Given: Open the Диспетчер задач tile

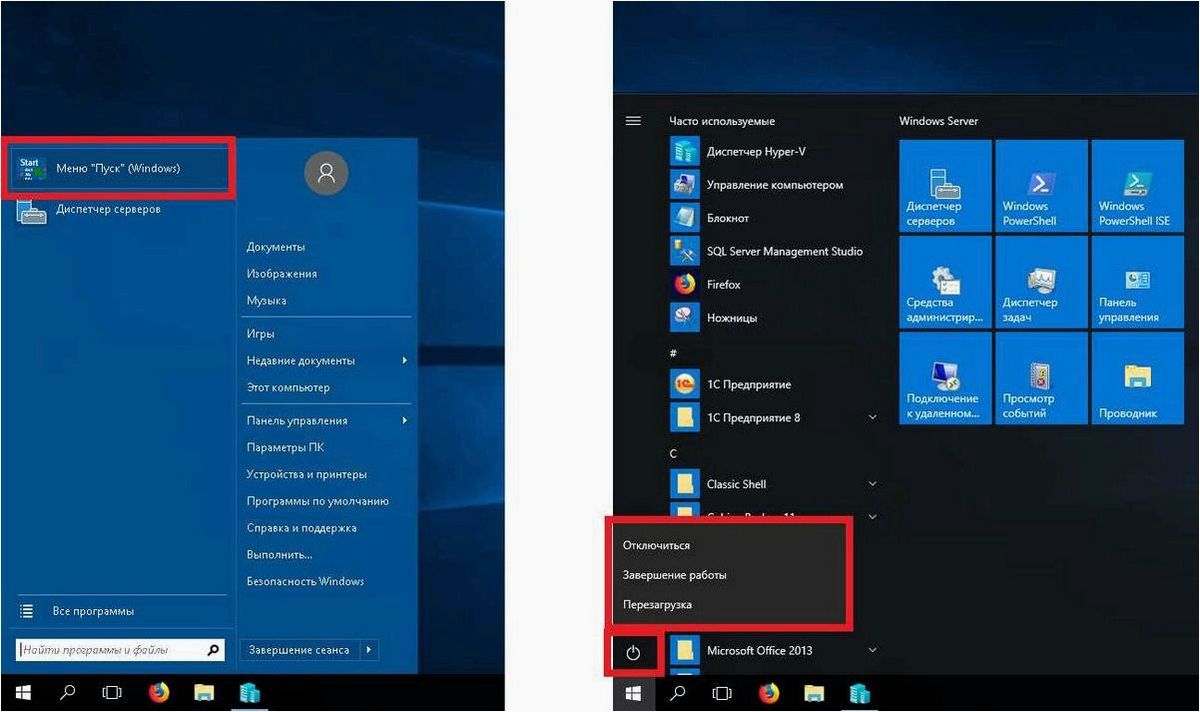Looking at the screenshot, I should (1041, 282).
